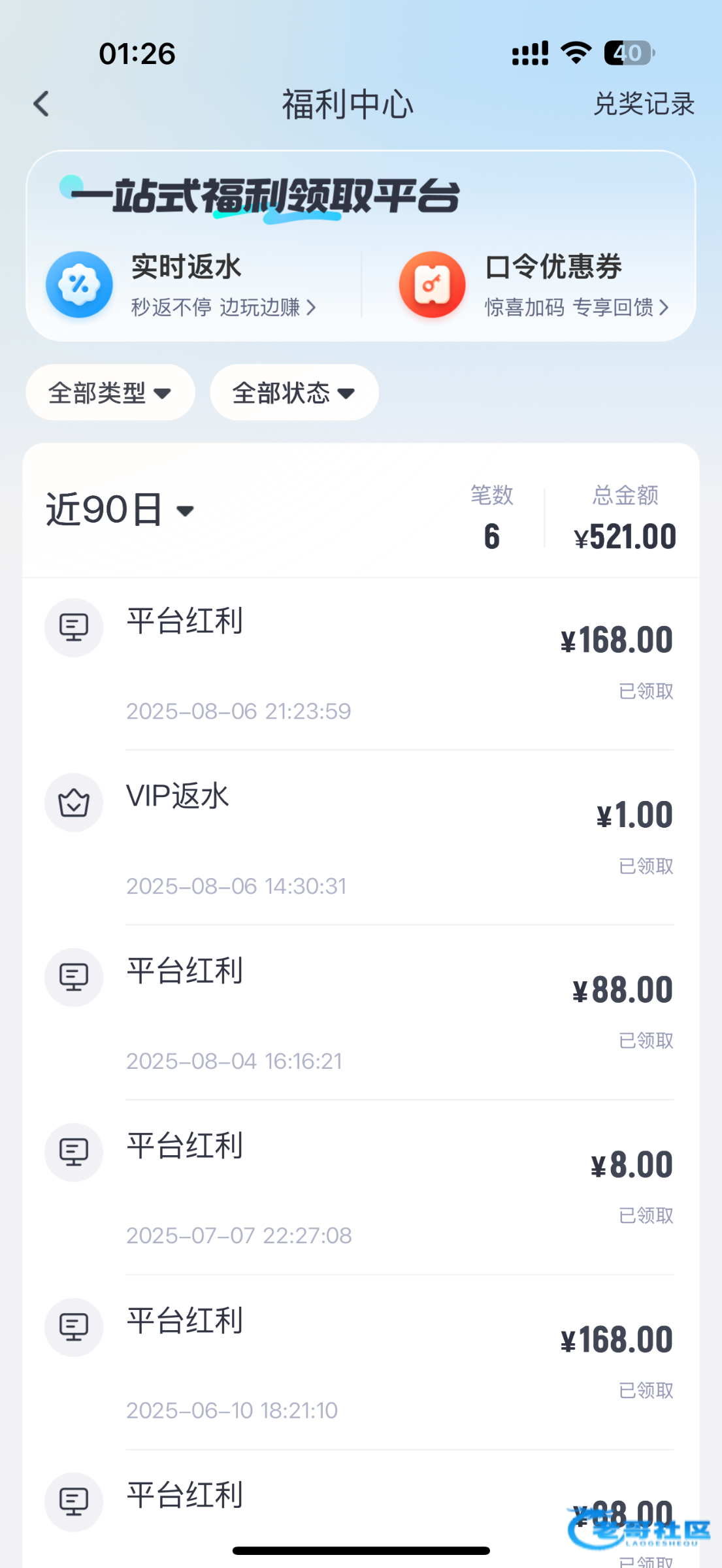This screenshot has width=722, height=1568.
Task: Tap the Wi-Fi status bar icon
Action: 576,53
